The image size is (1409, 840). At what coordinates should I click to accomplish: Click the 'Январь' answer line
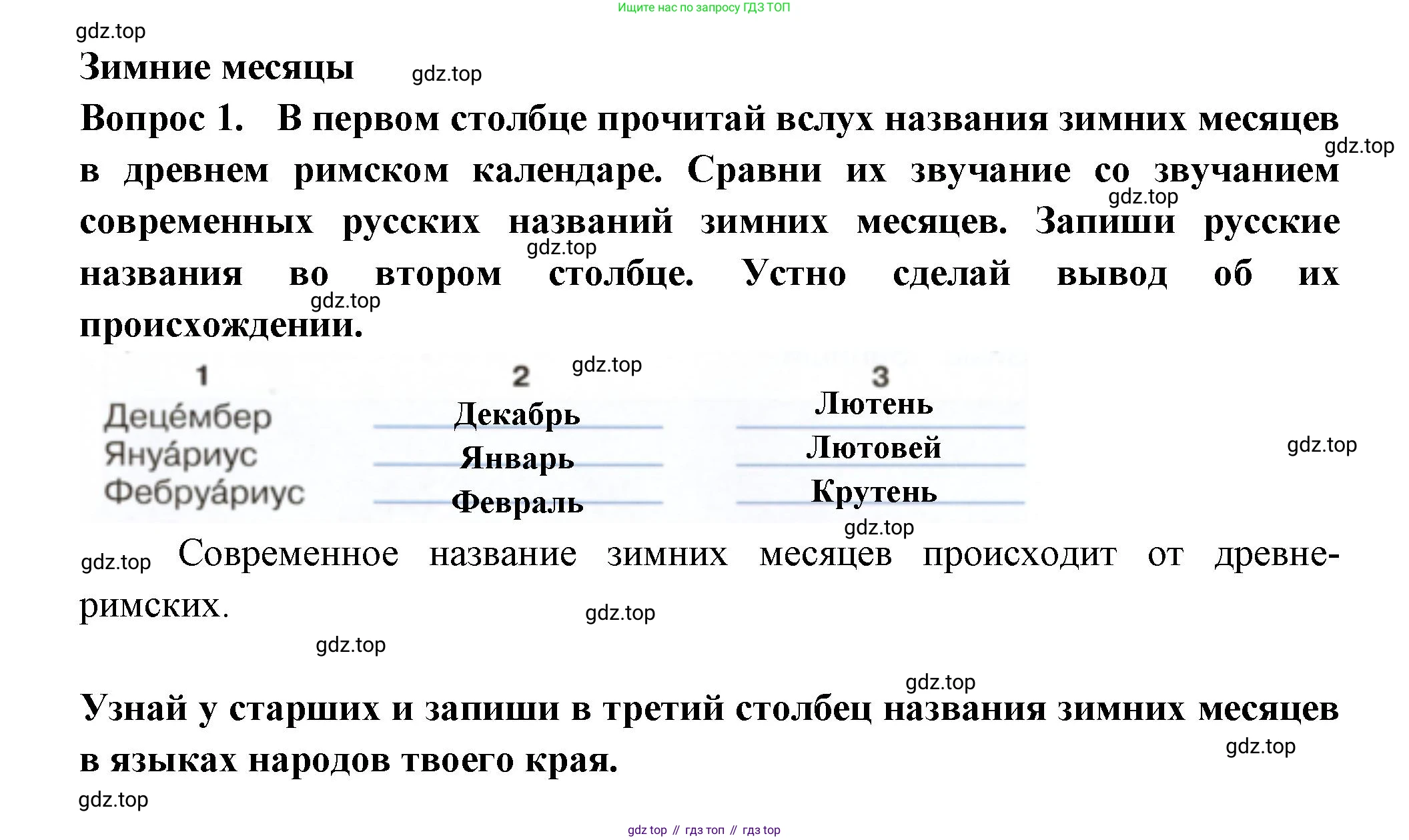pos(517,458)
